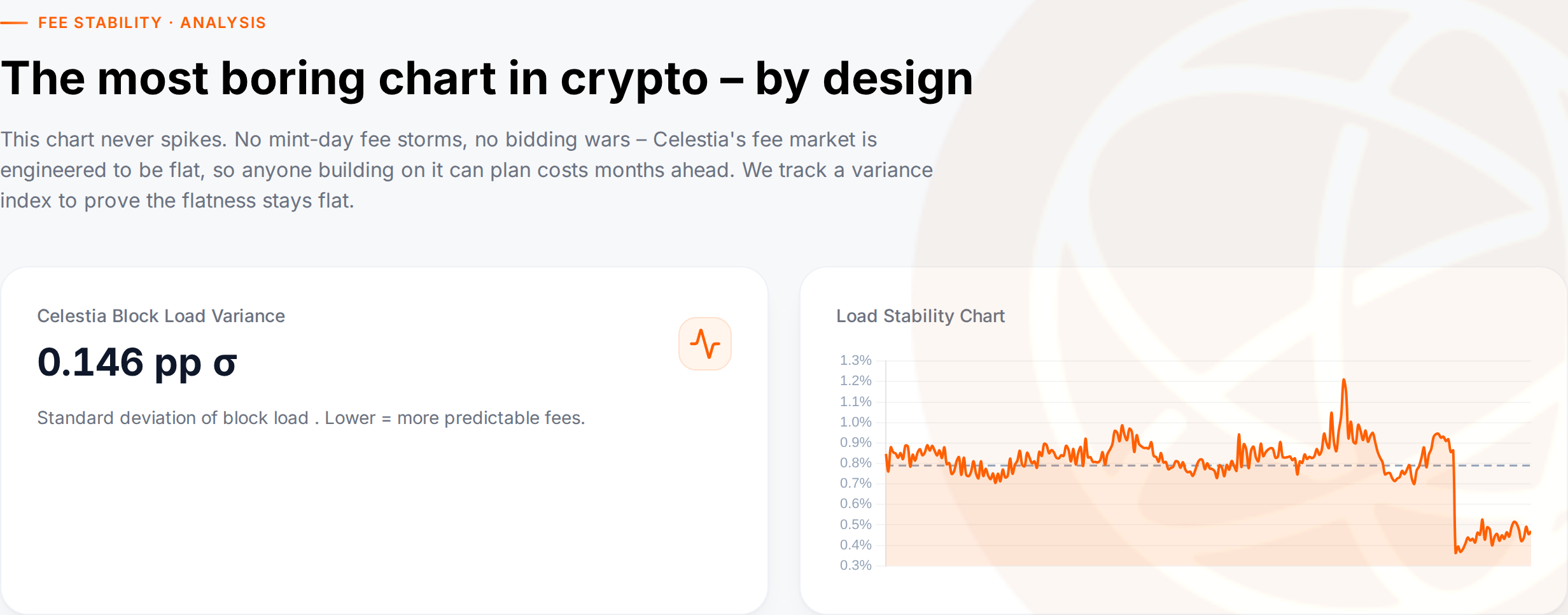
Task: Click the 1.0% y-axis label
Action: tap(855, 422)
